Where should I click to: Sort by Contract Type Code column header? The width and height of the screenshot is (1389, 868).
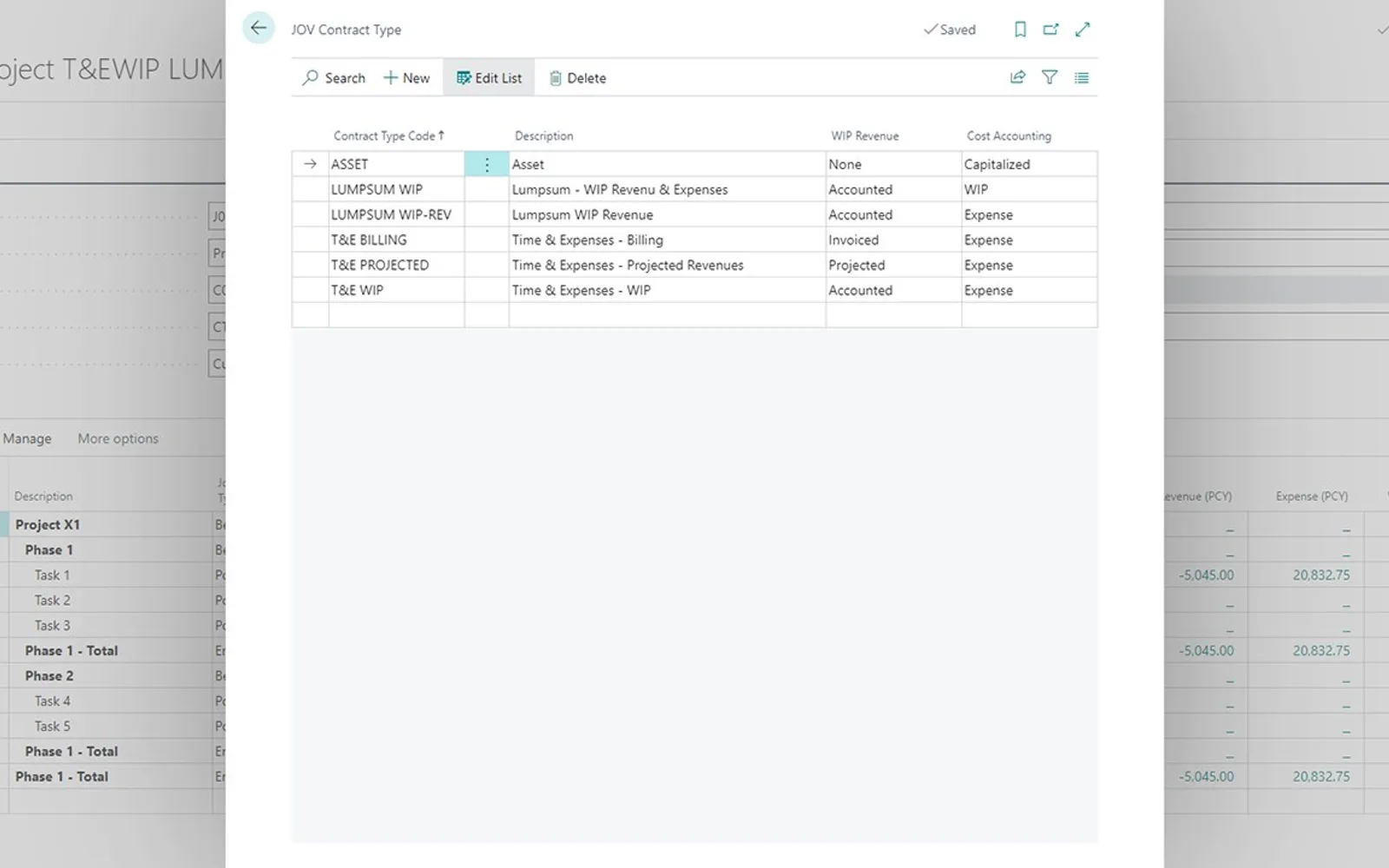point(388,135)
